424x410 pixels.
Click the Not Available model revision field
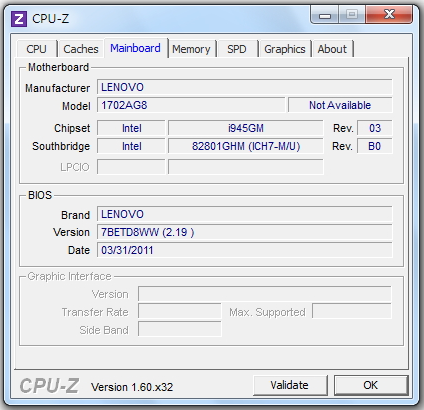(340, 105)
